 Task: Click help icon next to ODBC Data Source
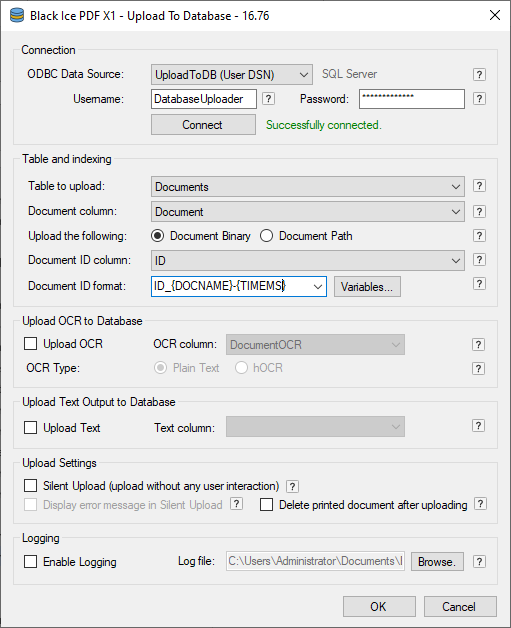479,74
